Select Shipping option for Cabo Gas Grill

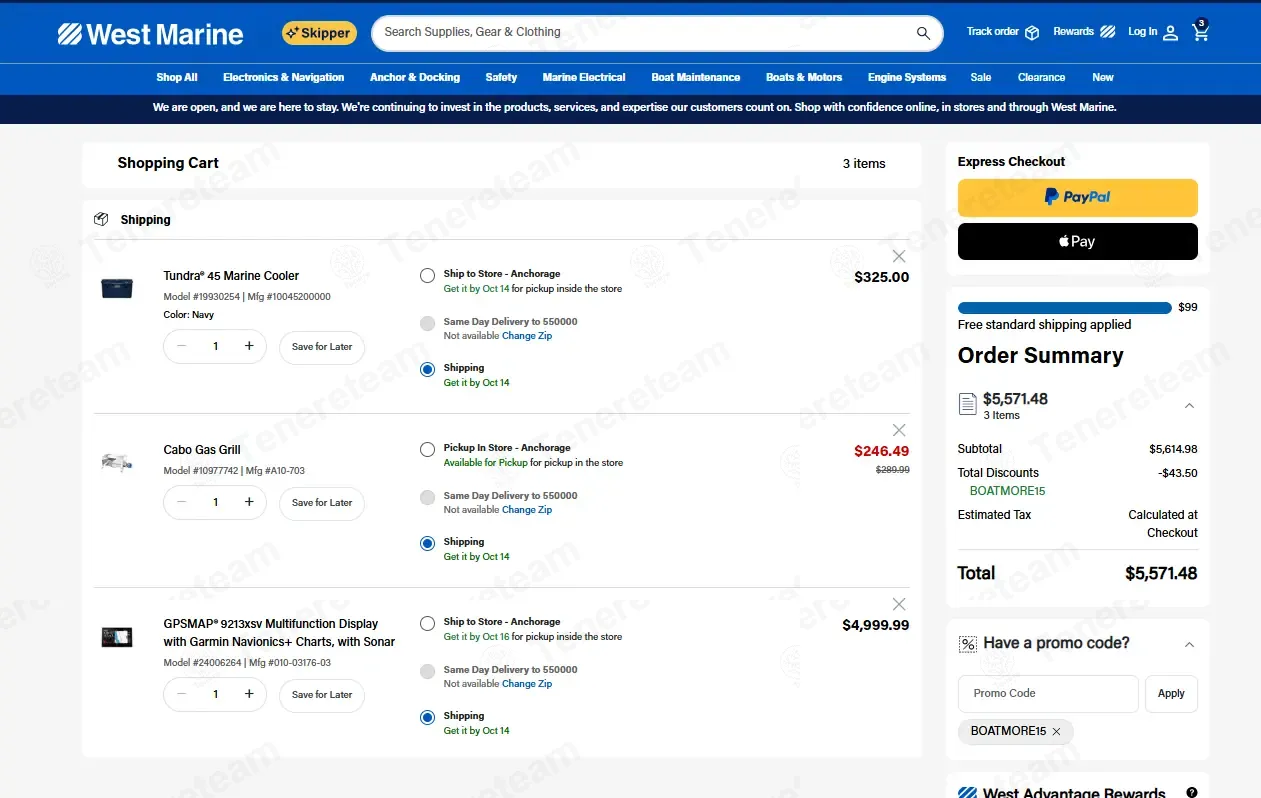[x=428, y=544]
